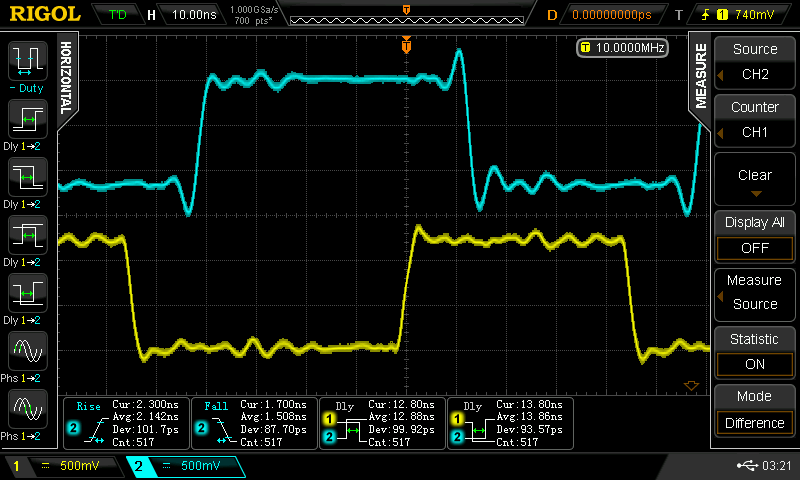800x480 pixels.
Task: Click the RIGOL logo
Action: click(x=45, y=14)
